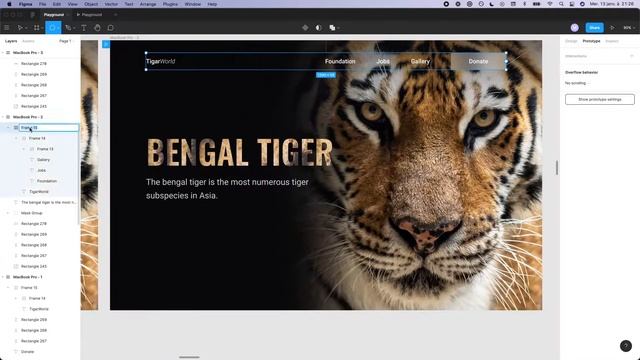Open macOS Spotlight search icon
Screen dimensions: 640x360
click(x=561, y=4)
